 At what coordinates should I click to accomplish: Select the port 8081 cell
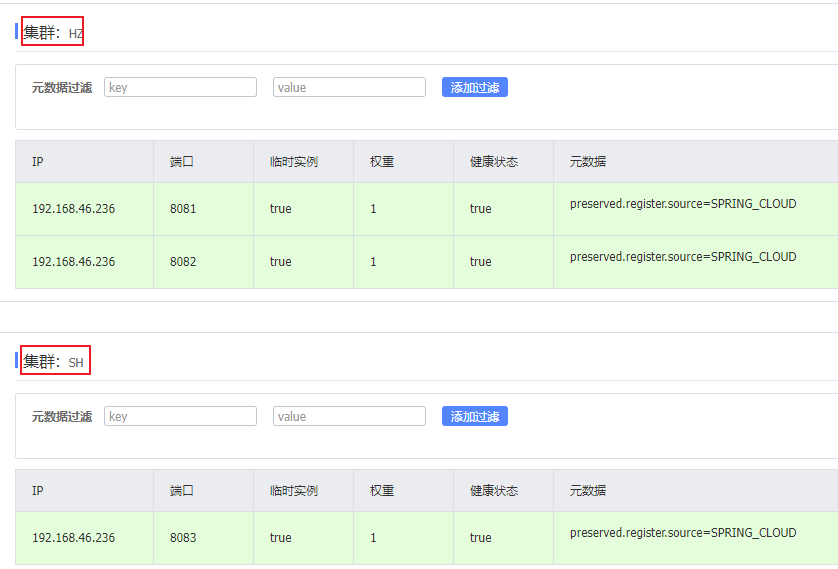pyautogui.click(x=183, y=209)
